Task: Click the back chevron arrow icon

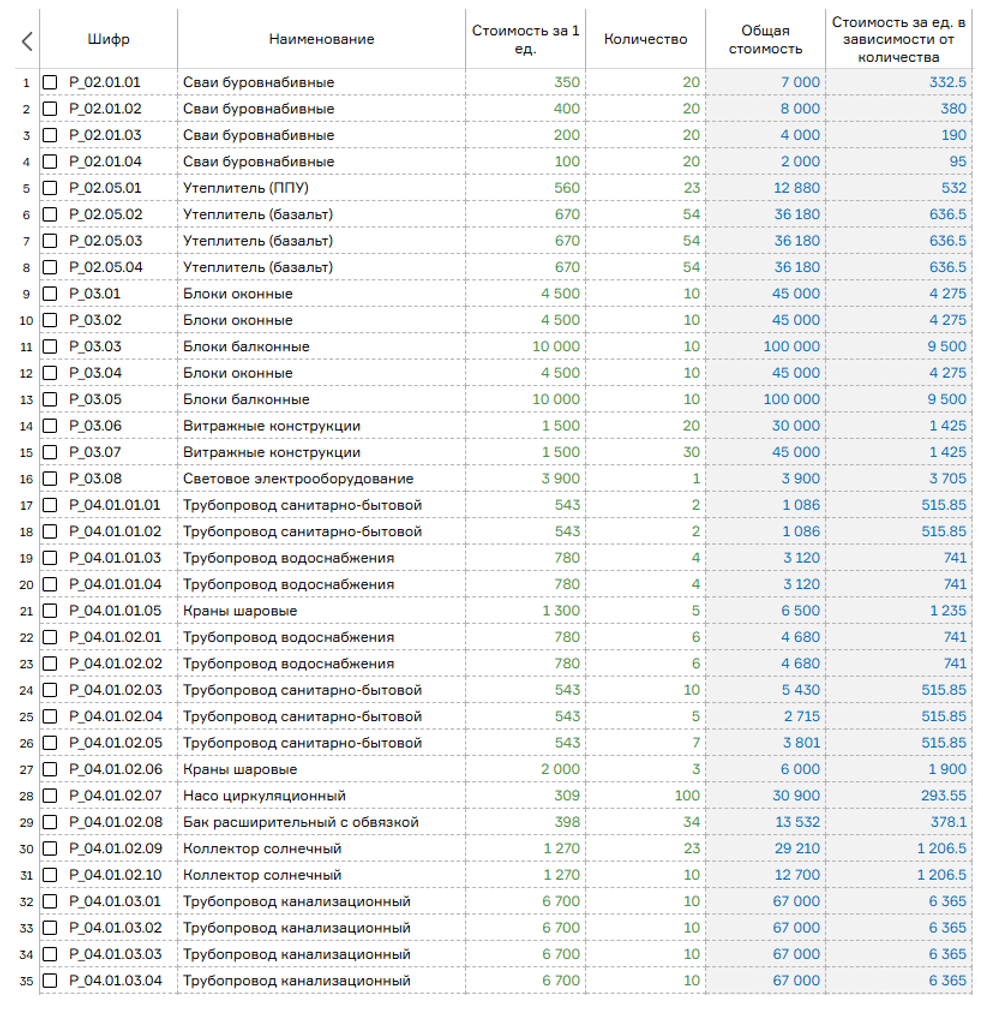Action: [26, 41]
